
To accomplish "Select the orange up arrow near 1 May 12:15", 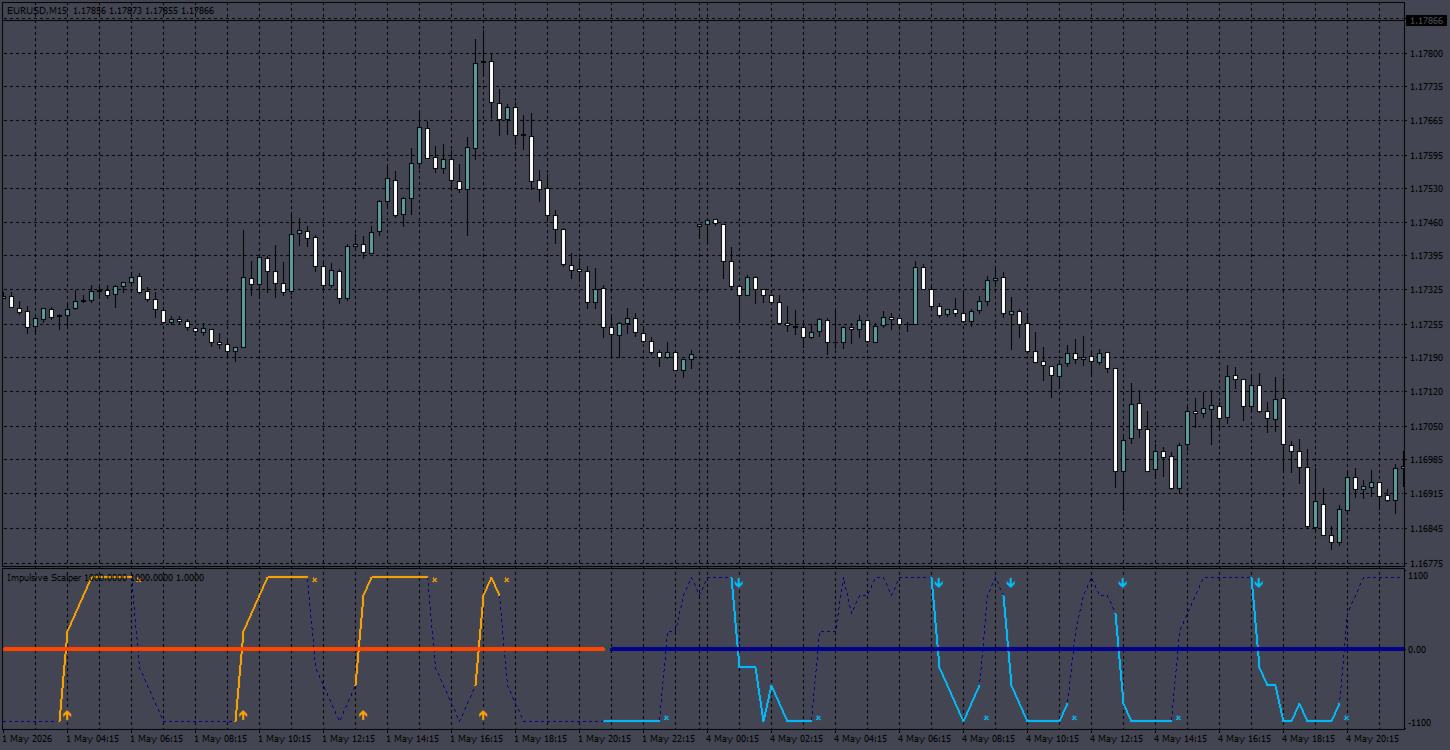I will point(363,715).
